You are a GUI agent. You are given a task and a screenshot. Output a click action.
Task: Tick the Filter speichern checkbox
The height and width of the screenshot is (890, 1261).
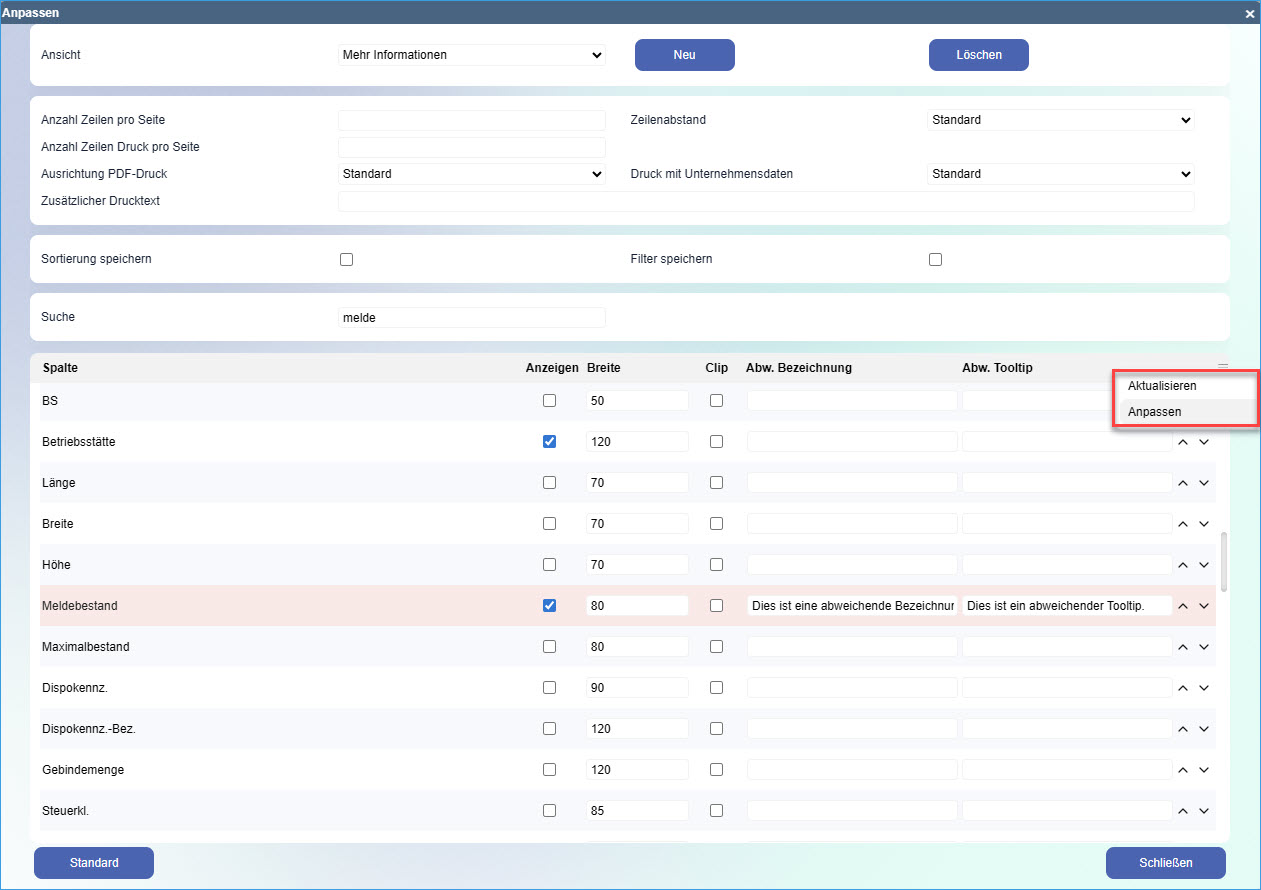pos(935,259)
